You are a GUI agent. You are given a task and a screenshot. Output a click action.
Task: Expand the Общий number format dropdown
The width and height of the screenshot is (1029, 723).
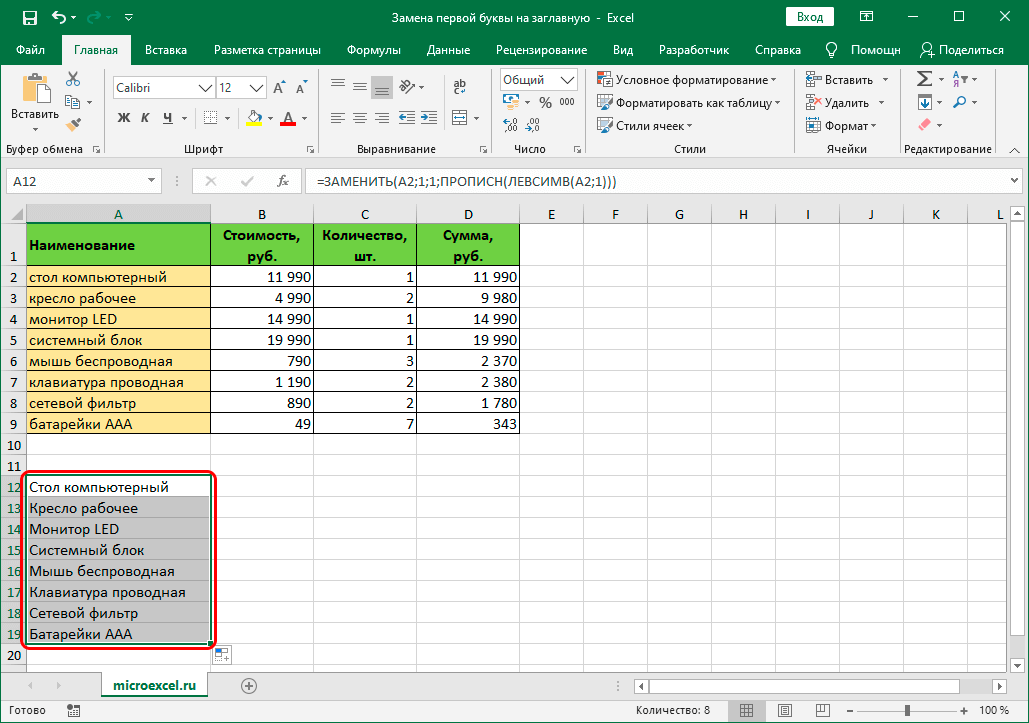click(568, 80)
